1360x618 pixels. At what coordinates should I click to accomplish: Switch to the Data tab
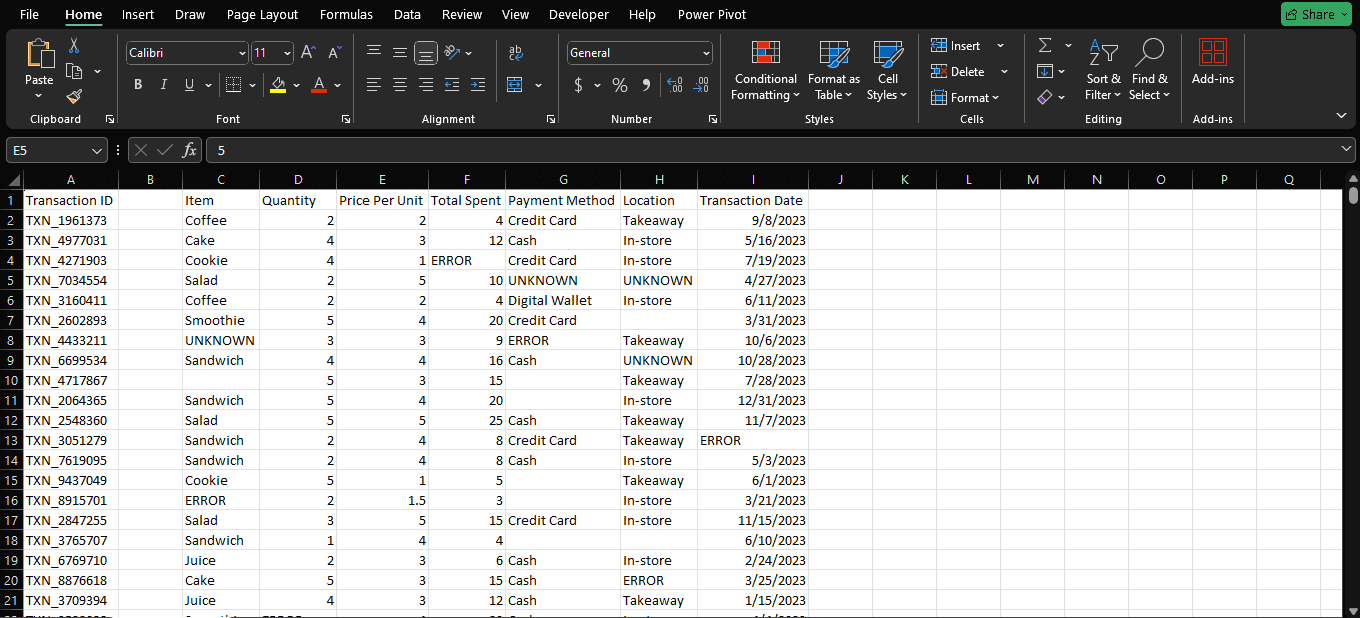click(407, 14)
